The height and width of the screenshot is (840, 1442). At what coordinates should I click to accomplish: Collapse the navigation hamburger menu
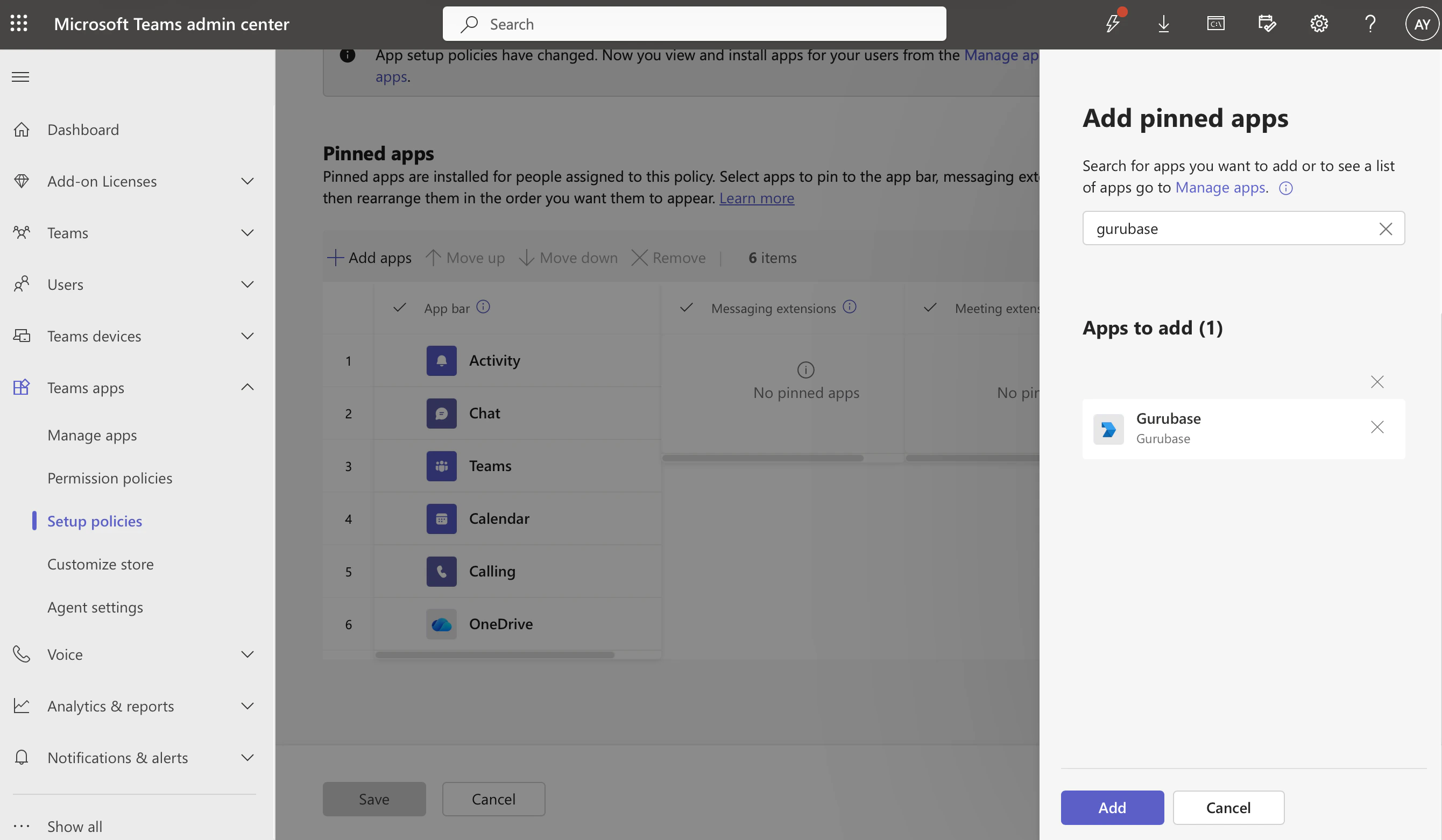(20, 76)
